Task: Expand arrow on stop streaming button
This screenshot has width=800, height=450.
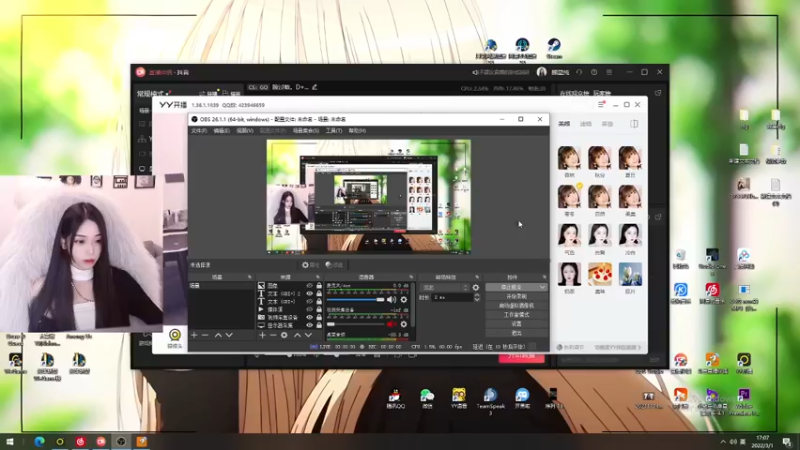Action: pos(542,287)
